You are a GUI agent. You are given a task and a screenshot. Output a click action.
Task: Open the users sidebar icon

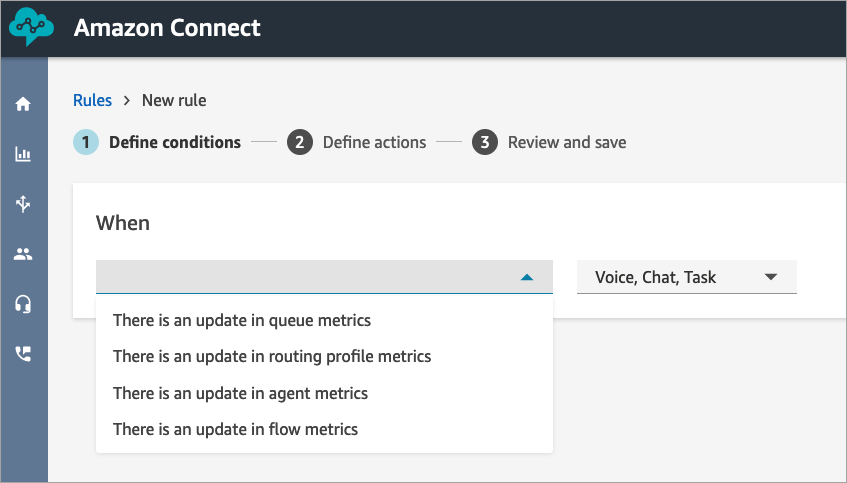click(23, 254)
